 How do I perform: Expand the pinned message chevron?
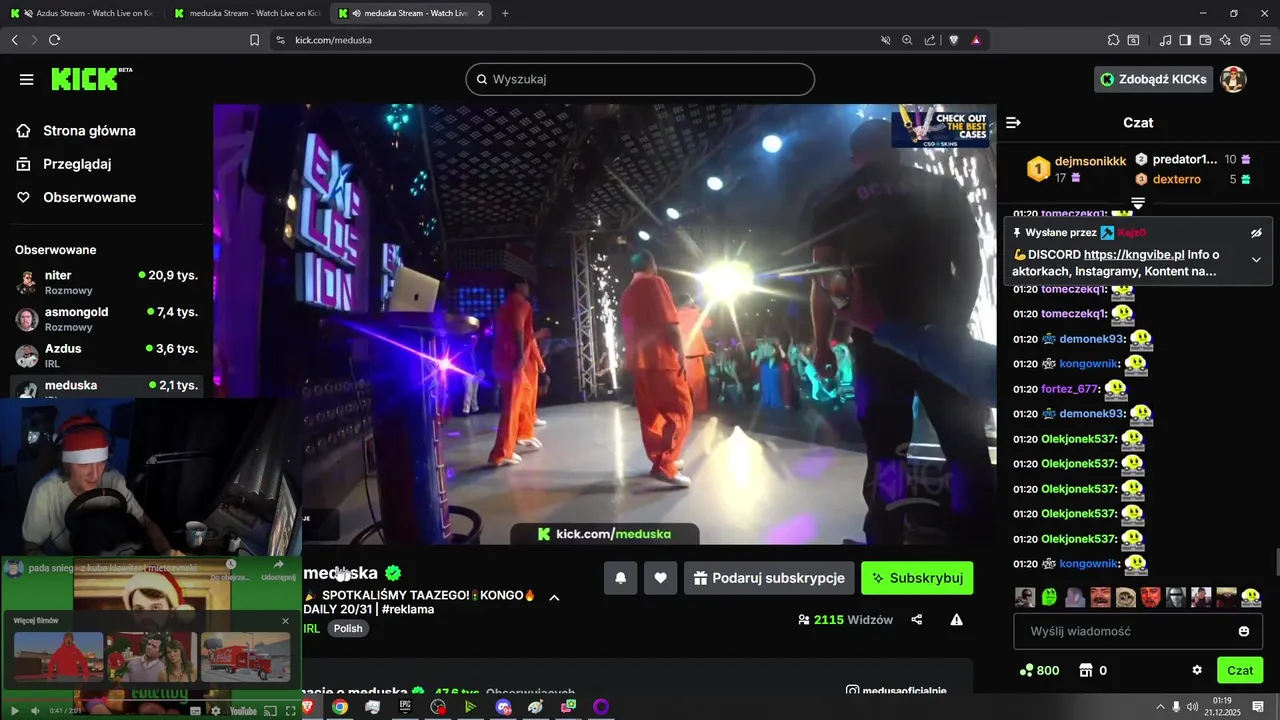[1256, 259]
